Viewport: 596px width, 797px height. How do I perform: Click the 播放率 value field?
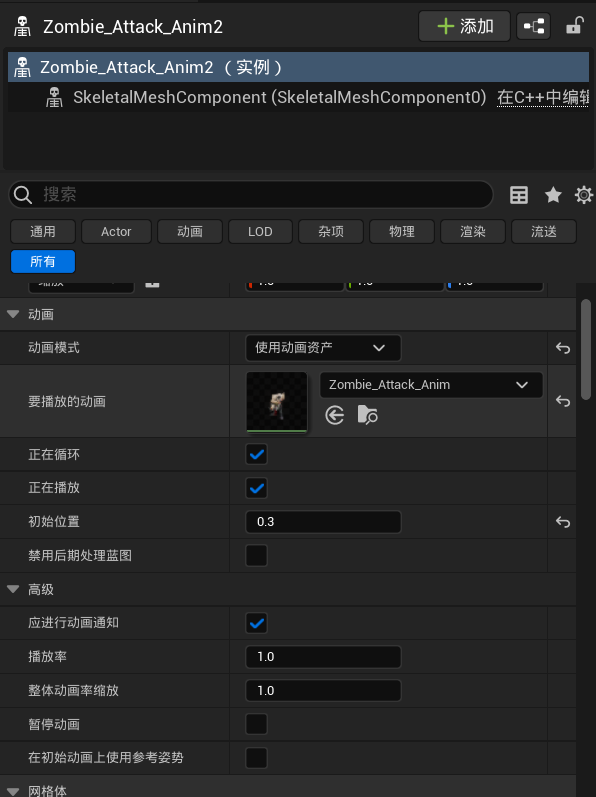[x=323, y=657]
